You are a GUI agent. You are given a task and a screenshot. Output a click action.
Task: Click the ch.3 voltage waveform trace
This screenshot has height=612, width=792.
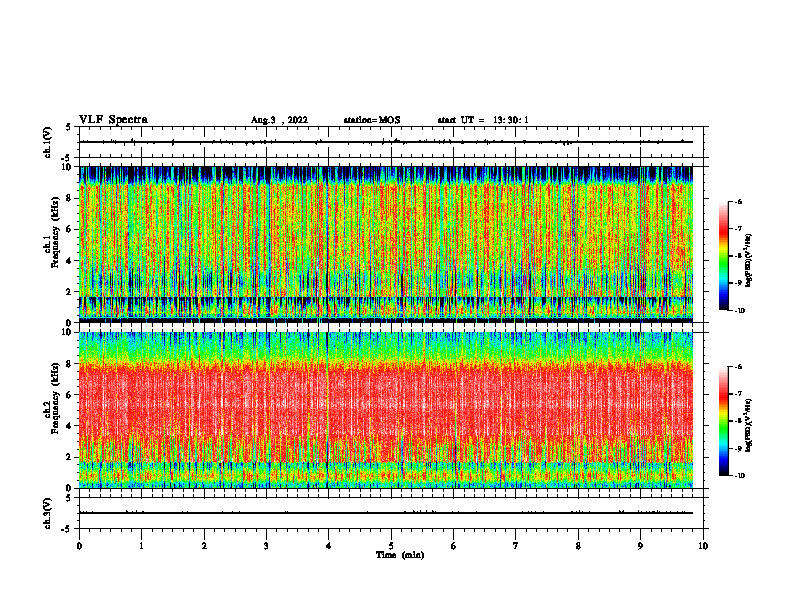click(x=386, y=513)
